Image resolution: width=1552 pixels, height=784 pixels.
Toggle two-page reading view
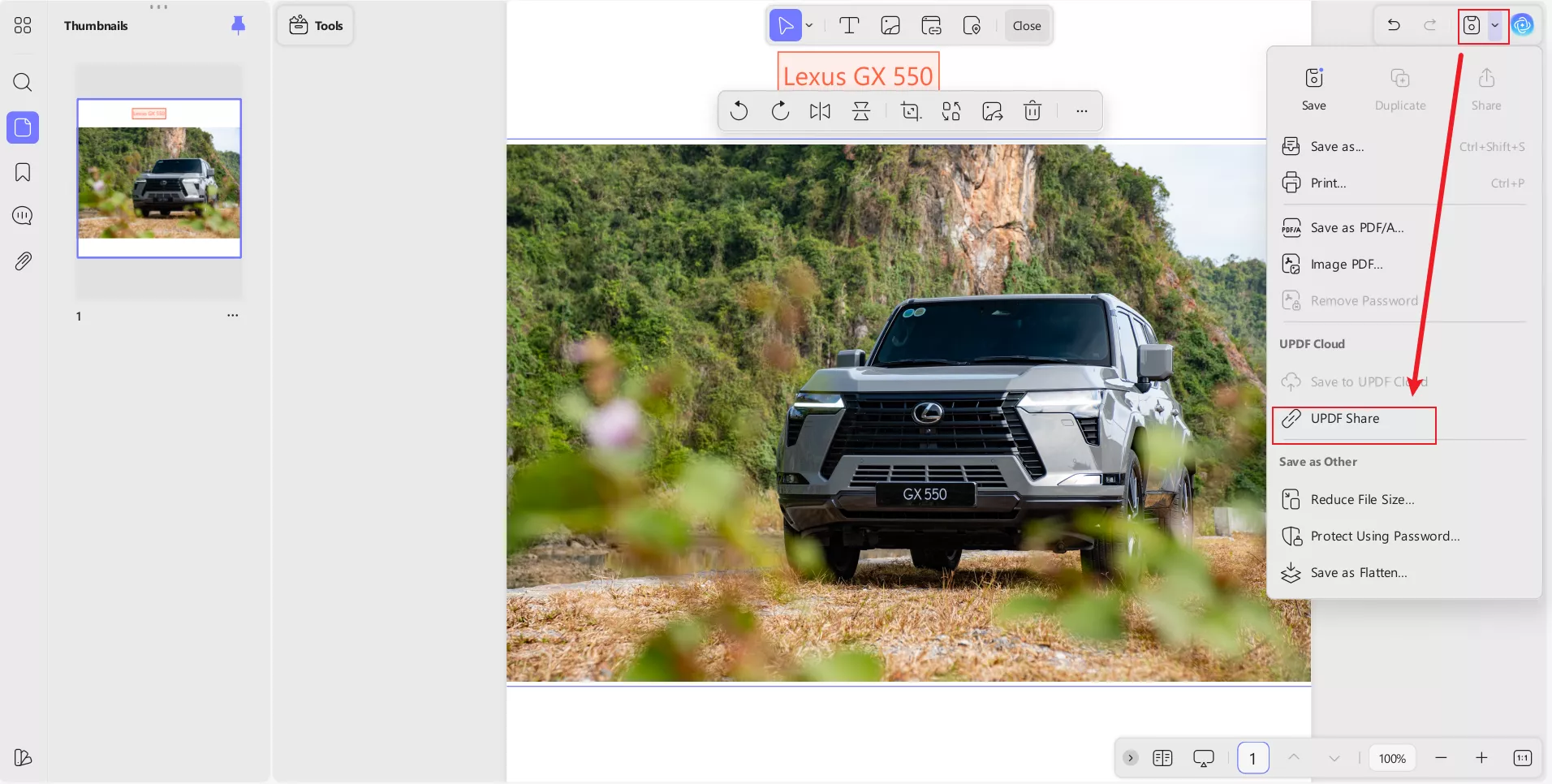coord(1163,757)
